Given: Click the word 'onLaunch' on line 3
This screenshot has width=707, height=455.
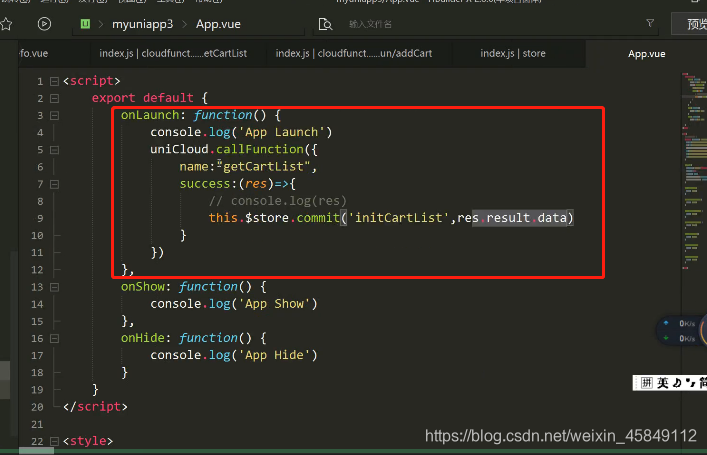Looking at the screenshot, I should pos(150,115).
